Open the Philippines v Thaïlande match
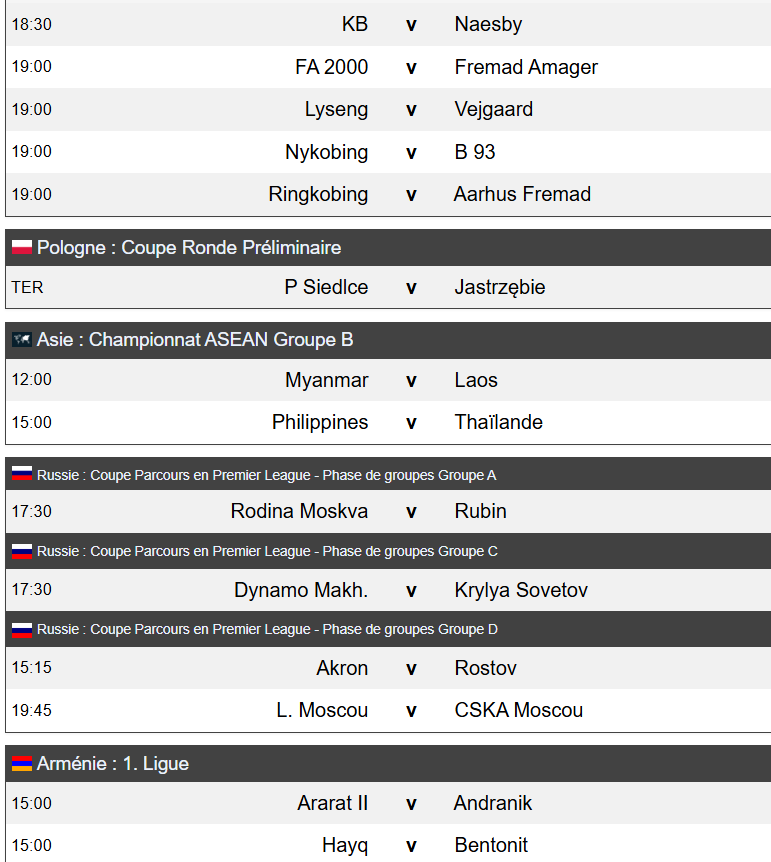This screenshot has width=771, height=862. point(388,422)
